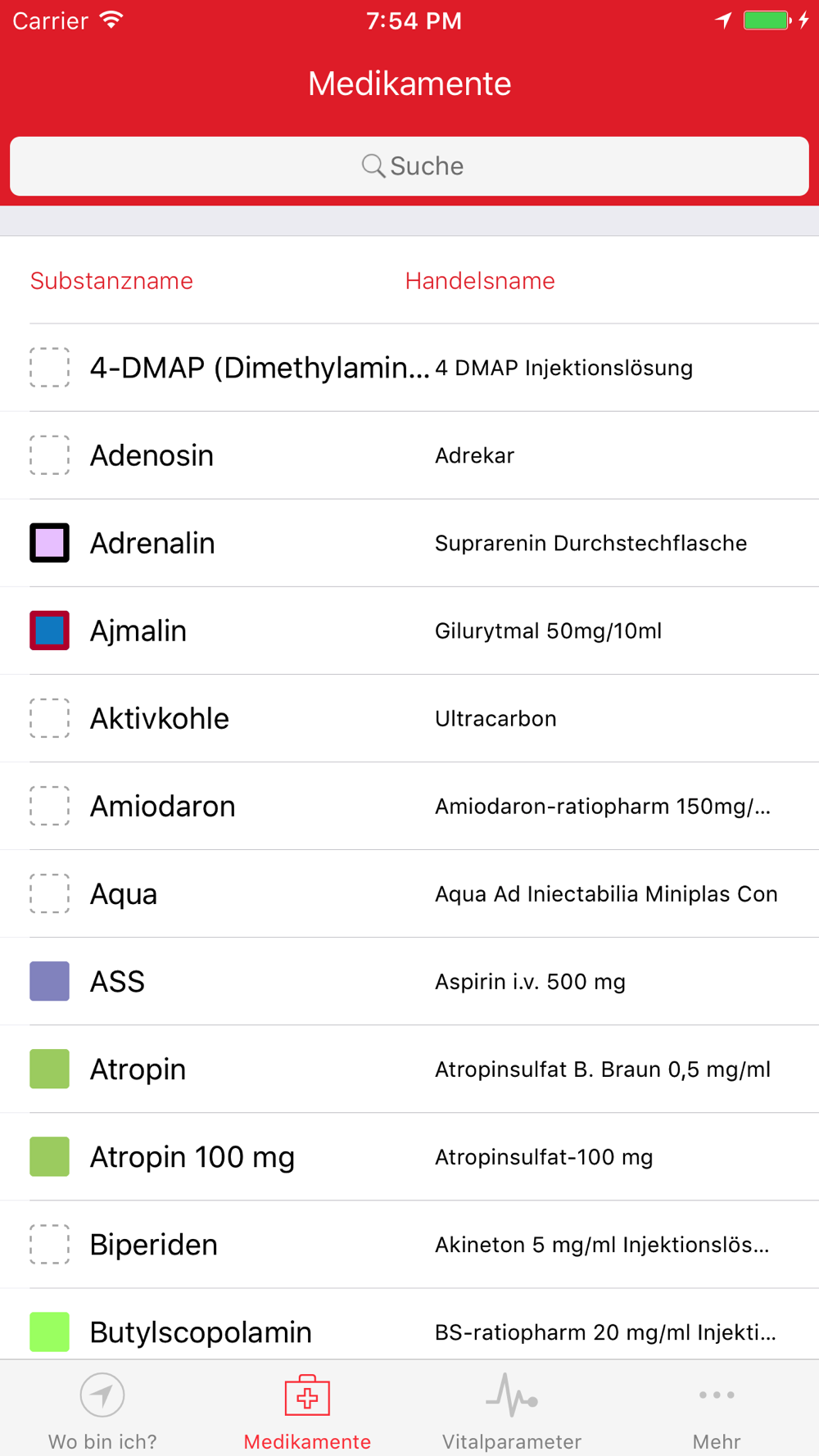Tap the magnifier icon in search bar
819x1456 pixels.
click(373, 165)
